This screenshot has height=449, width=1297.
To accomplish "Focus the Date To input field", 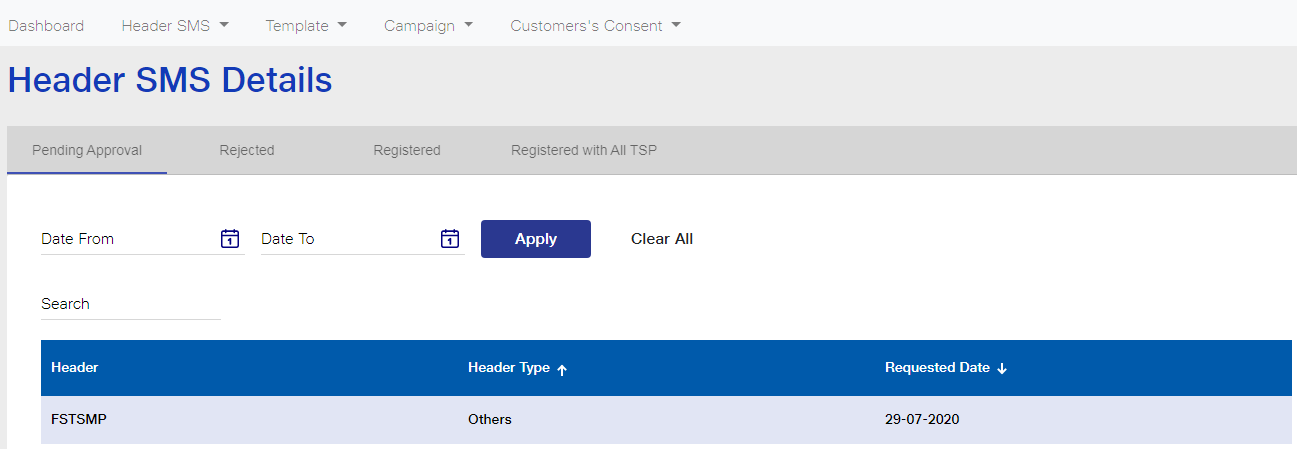I will (348, 239).
